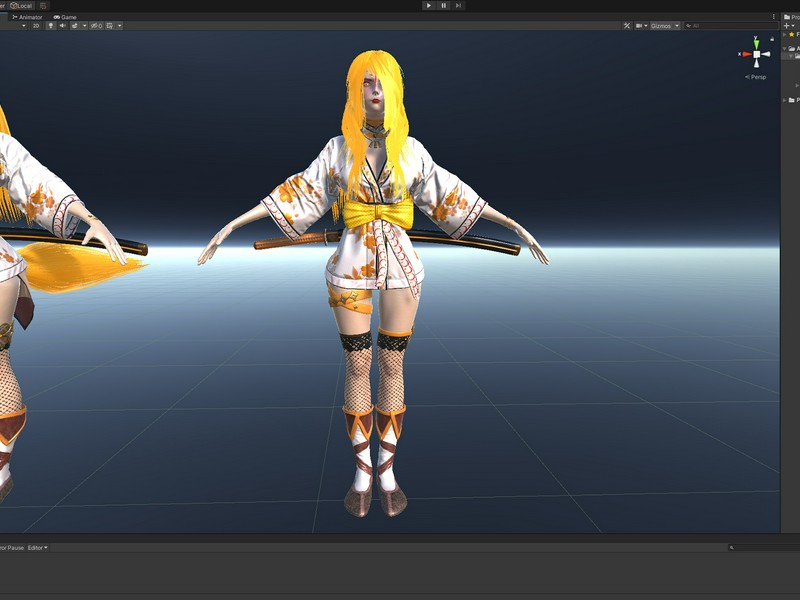Open the grid settings dropdown arrow
The height and width of the screenshot is (600, 800).
click(x=119, y=26)
